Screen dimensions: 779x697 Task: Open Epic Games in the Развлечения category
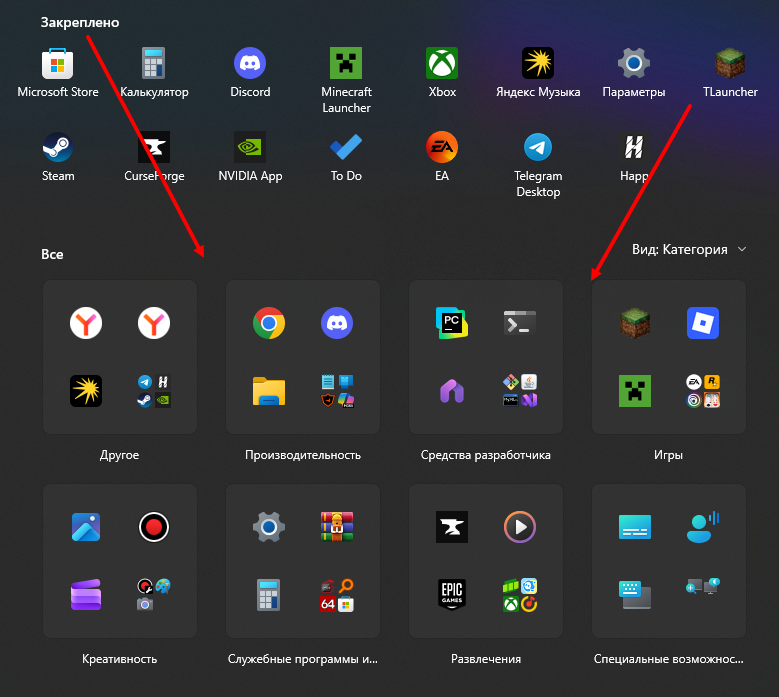click(452, 595)
